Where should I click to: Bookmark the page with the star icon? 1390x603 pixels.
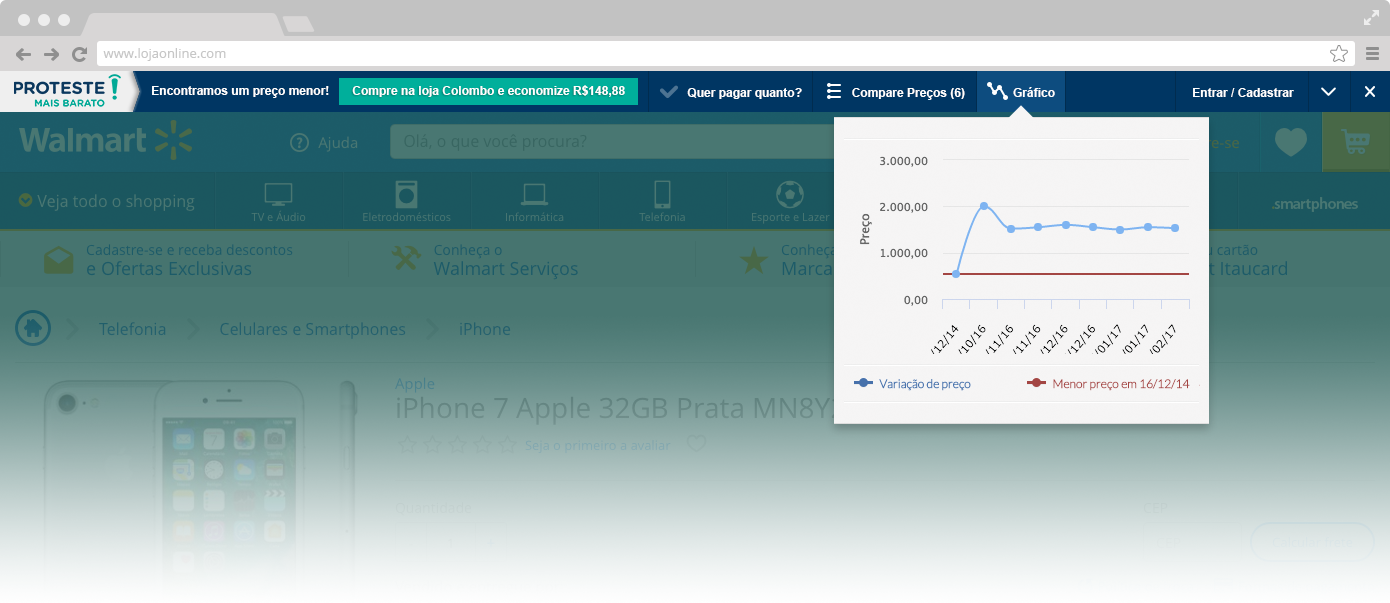tap(1339, 53)
